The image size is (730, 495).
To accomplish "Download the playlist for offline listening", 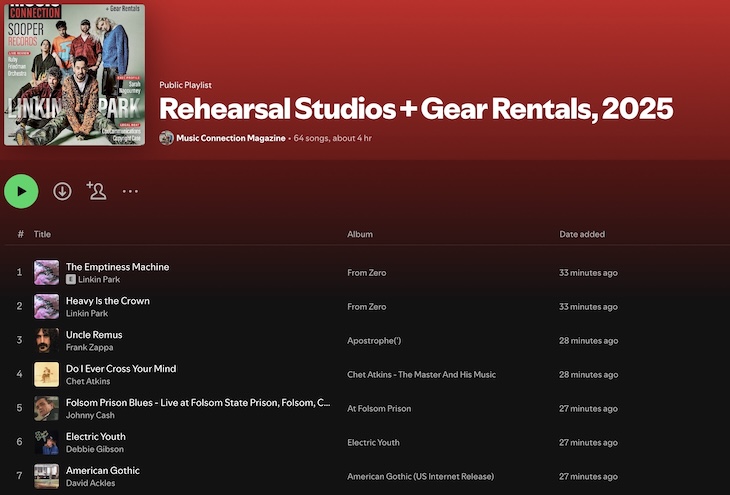I will pos(62,191).
